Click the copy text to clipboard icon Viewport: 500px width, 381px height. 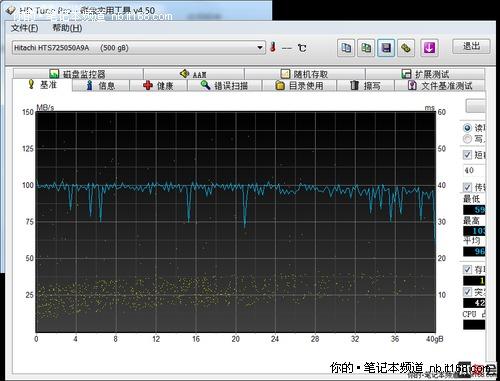(x=346, y=48)
